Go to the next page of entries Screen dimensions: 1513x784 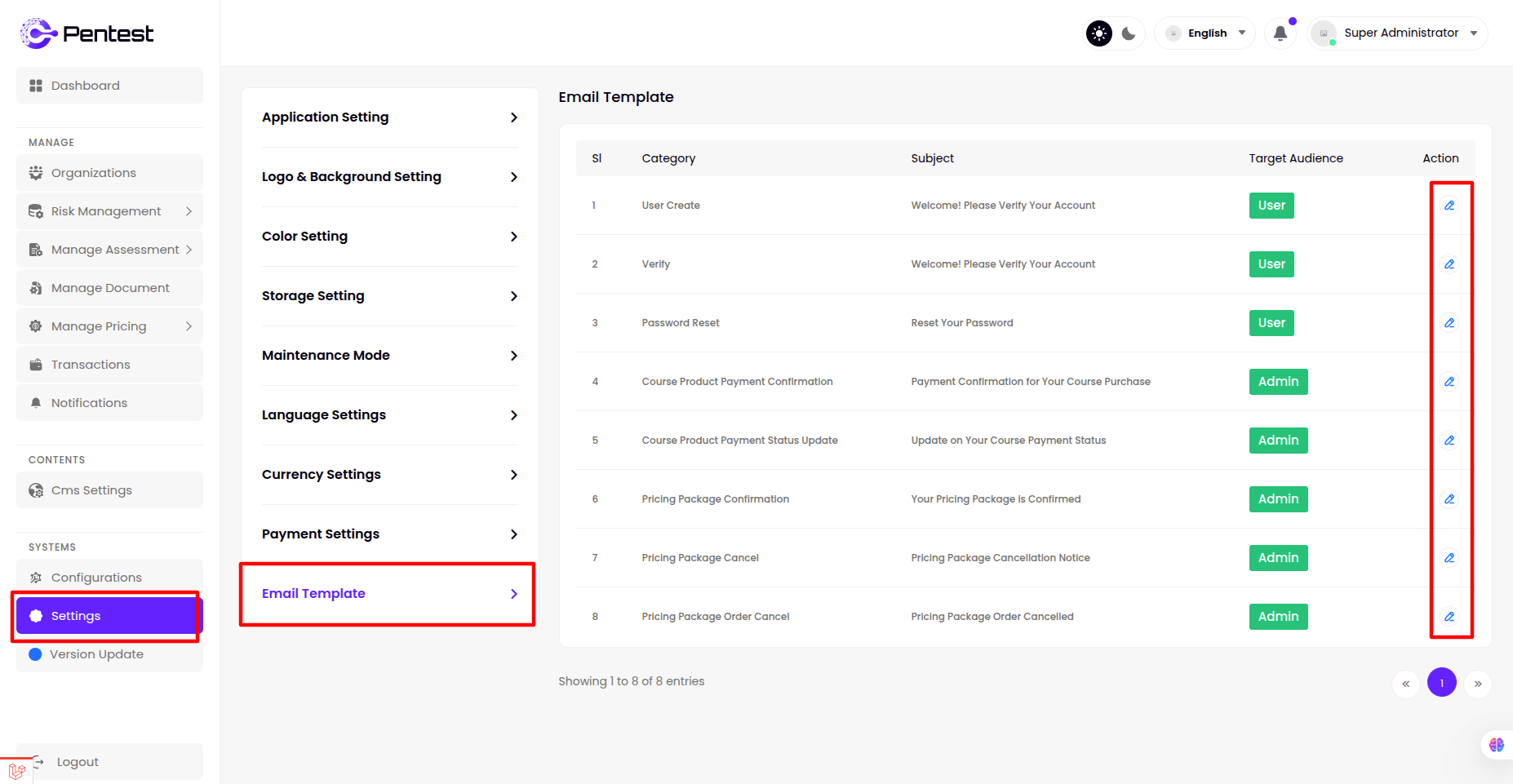pos(1477,684)
